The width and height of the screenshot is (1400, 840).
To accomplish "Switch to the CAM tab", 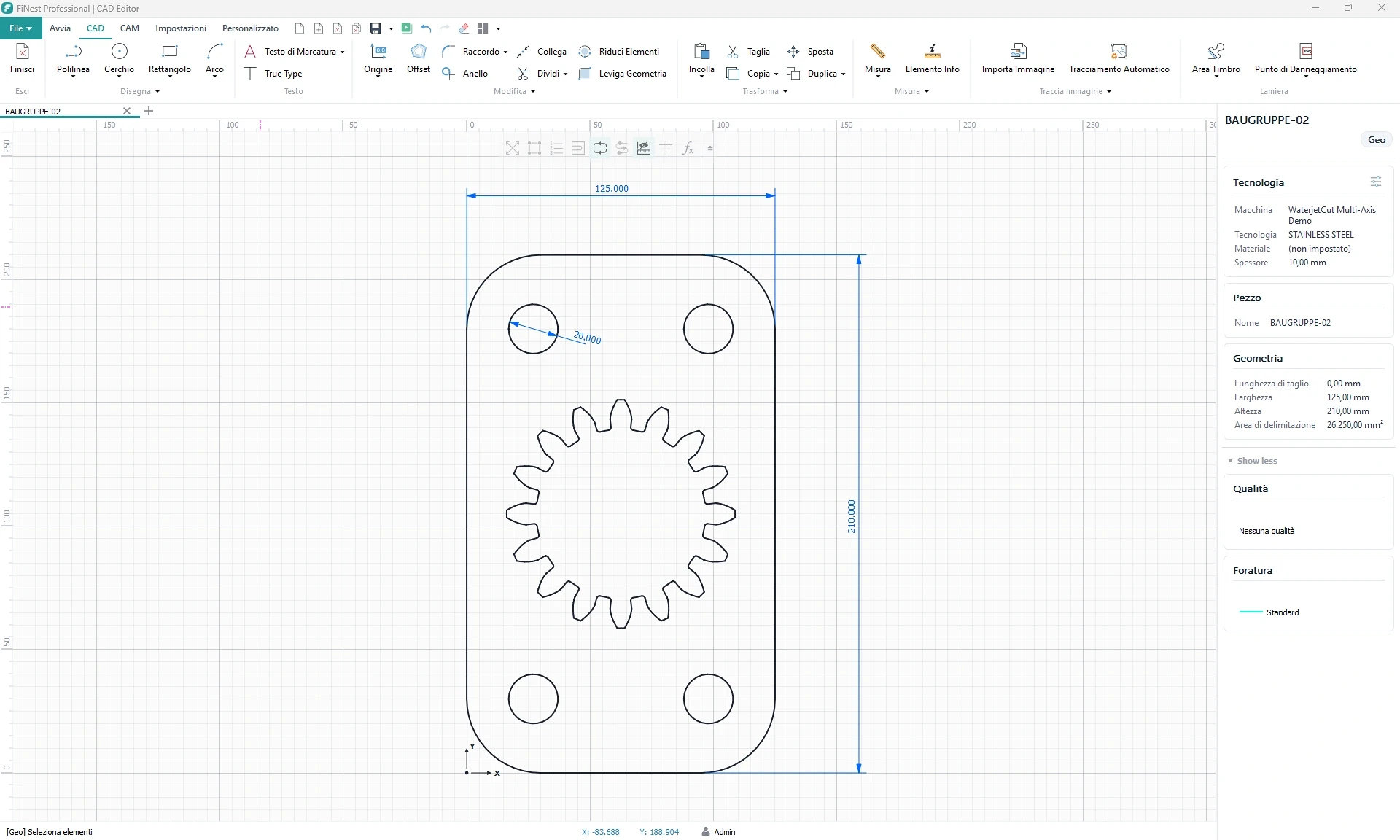I will [130, 28].
